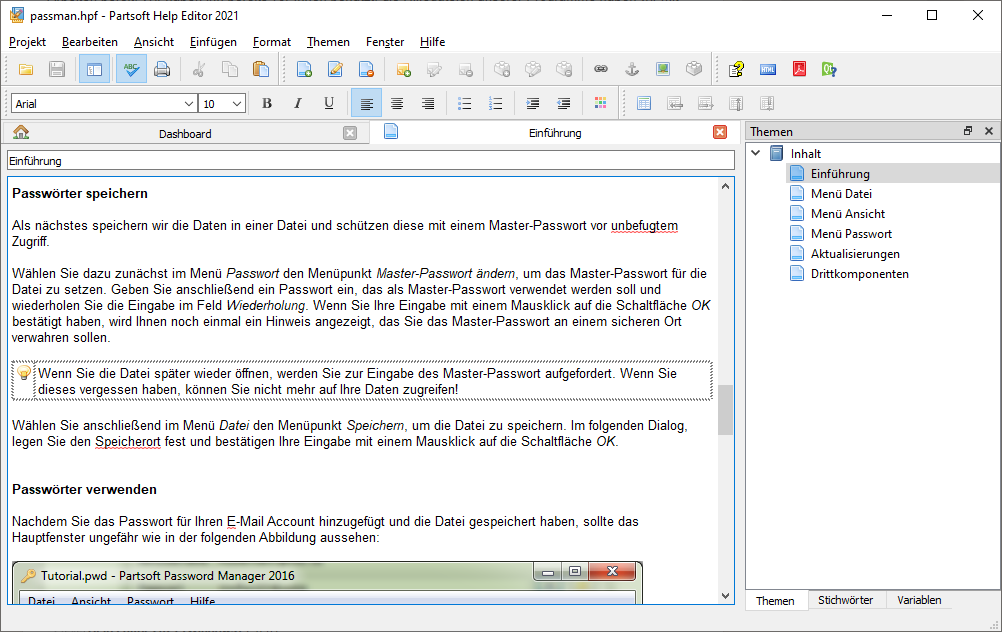The width and height of the screenshot is (1002, 632).
Task: Click the Einführung topic title field
Action: 370,160
